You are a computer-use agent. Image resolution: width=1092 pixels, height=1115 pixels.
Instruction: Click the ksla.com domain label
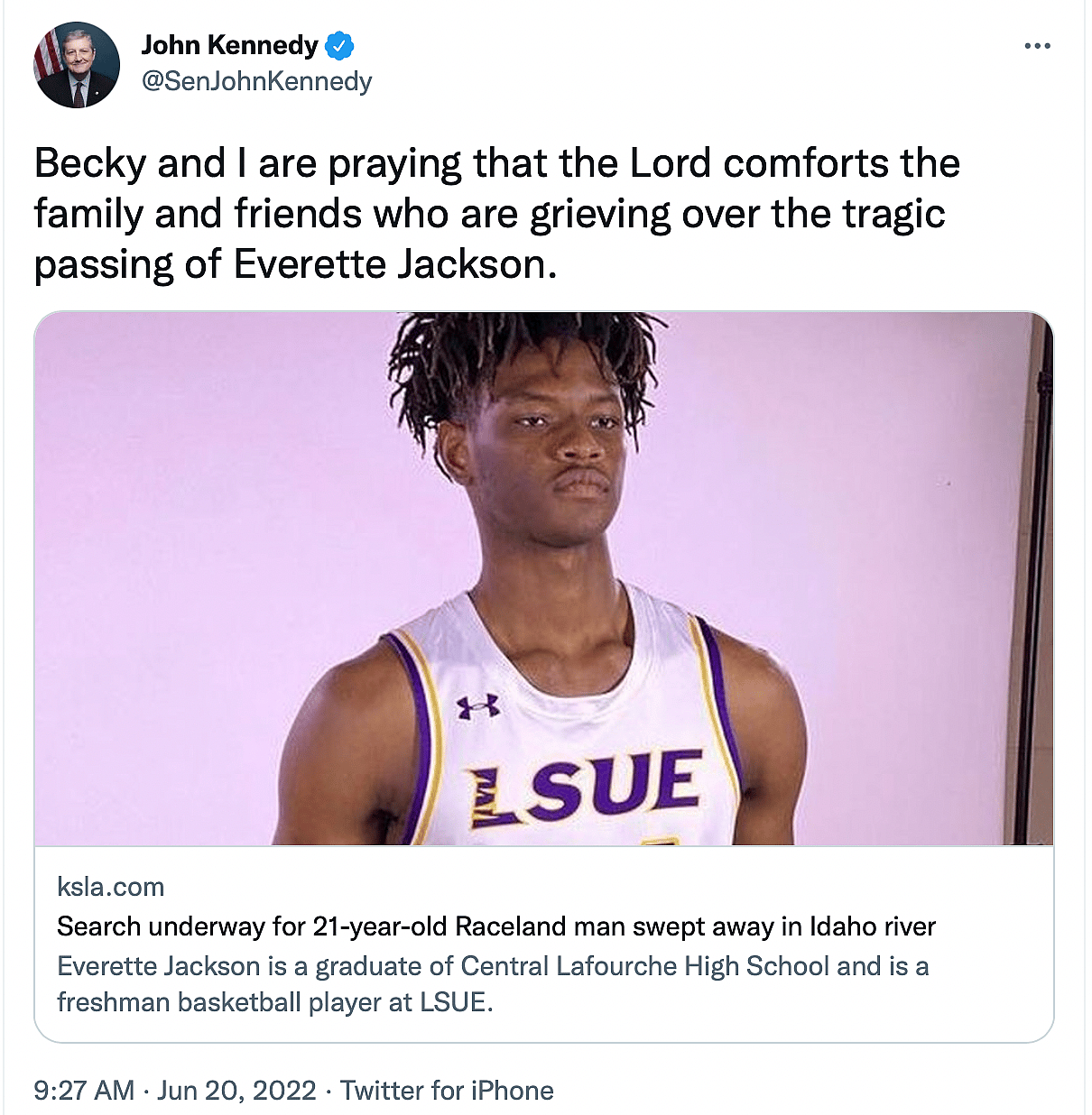click(110, 887)
